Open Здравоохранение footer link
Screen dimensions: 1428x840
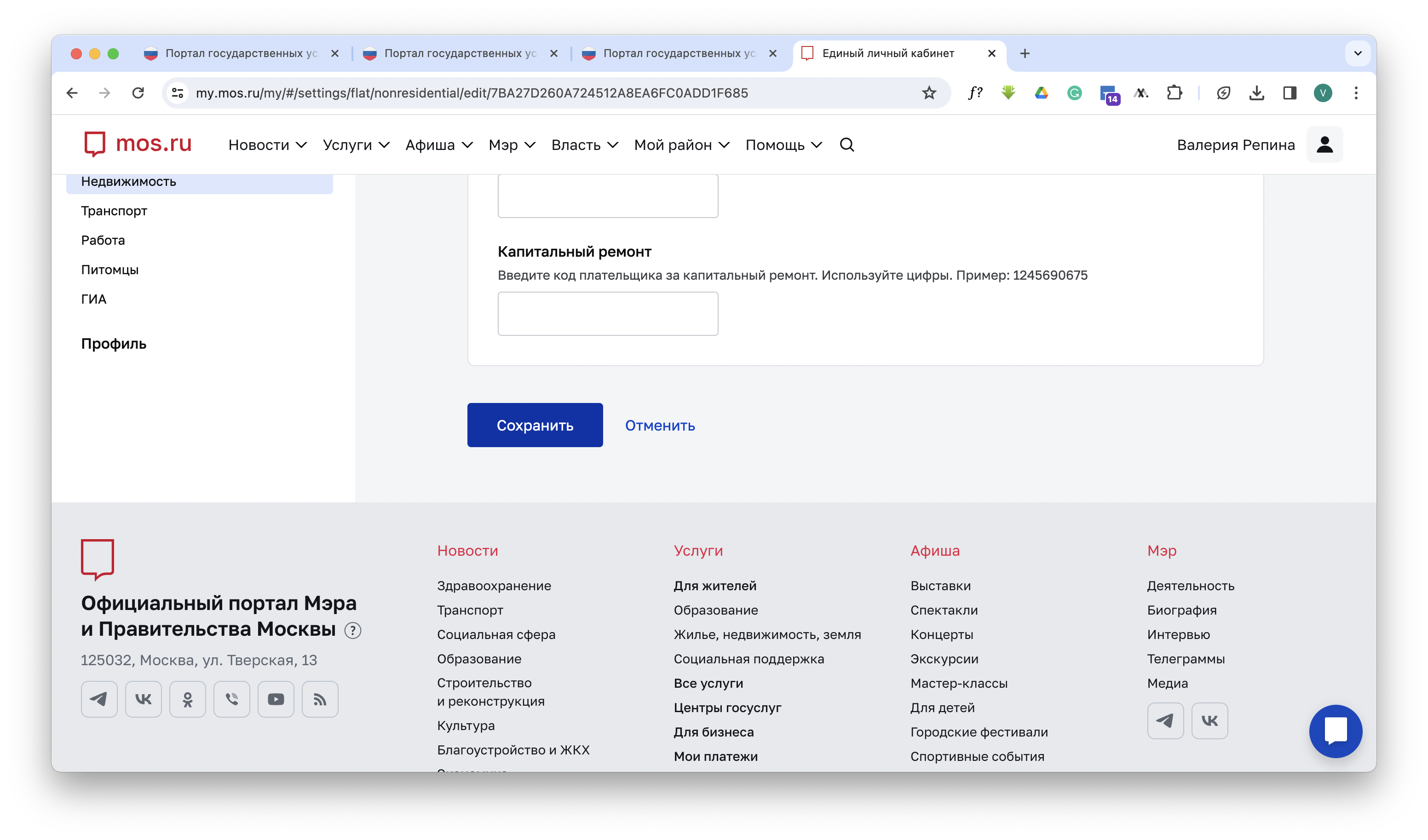pyautogui.click(x=494, y=586)
